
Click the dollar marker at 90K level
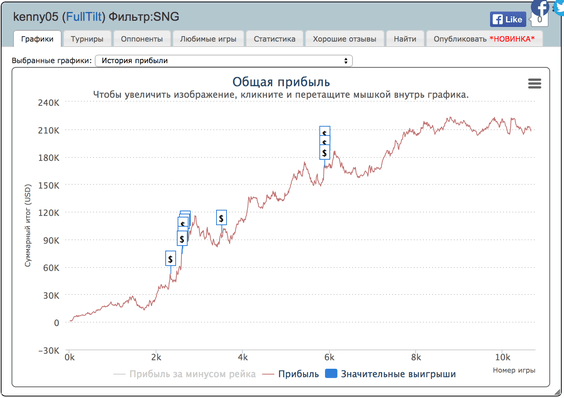(182, 238)
